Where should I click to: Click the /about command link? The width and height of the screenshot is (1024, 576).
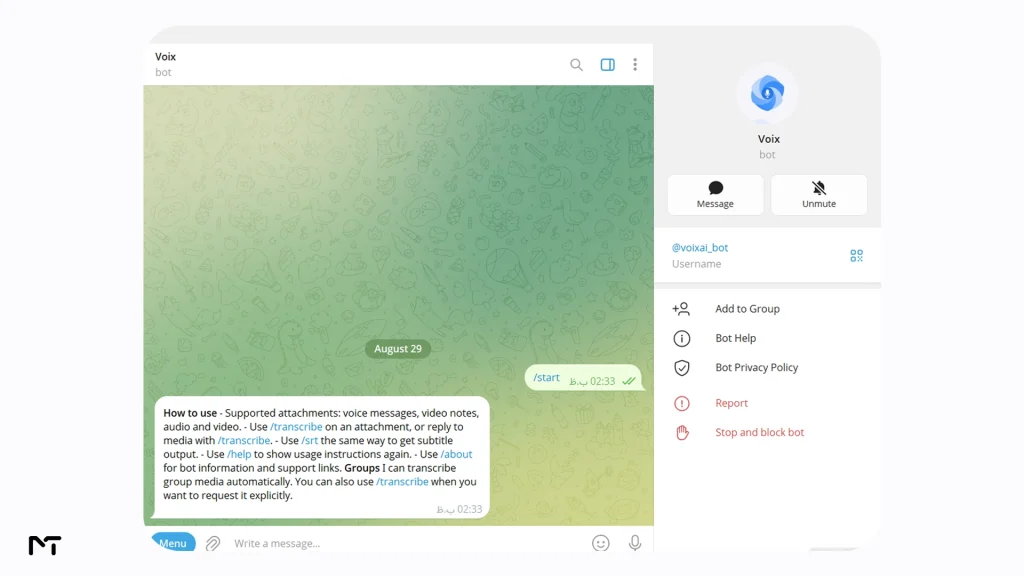click(x=456, y=454)
